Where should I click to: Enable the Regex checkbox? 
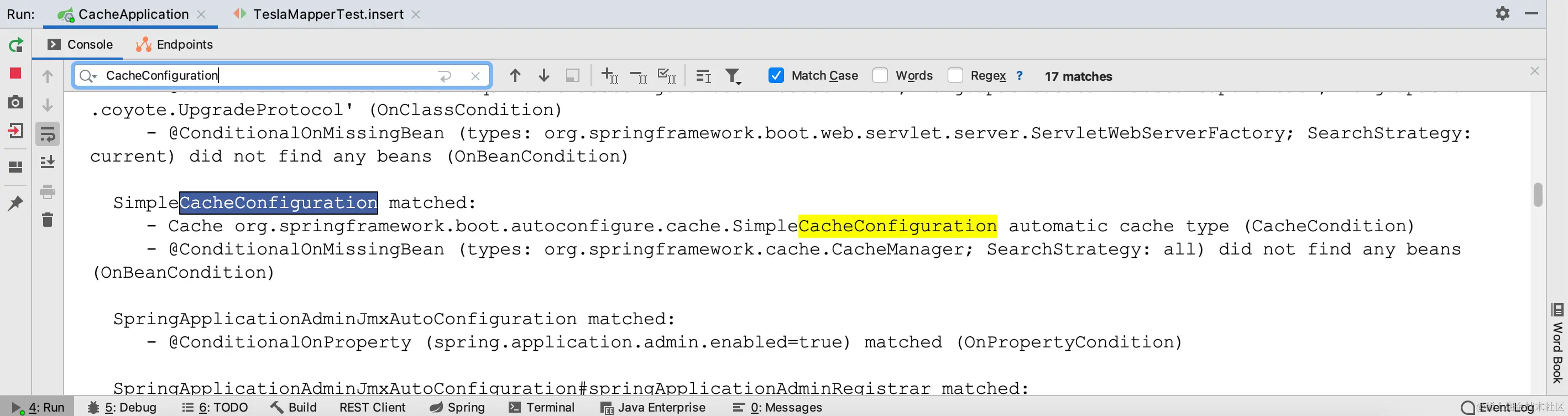point(955,76)
